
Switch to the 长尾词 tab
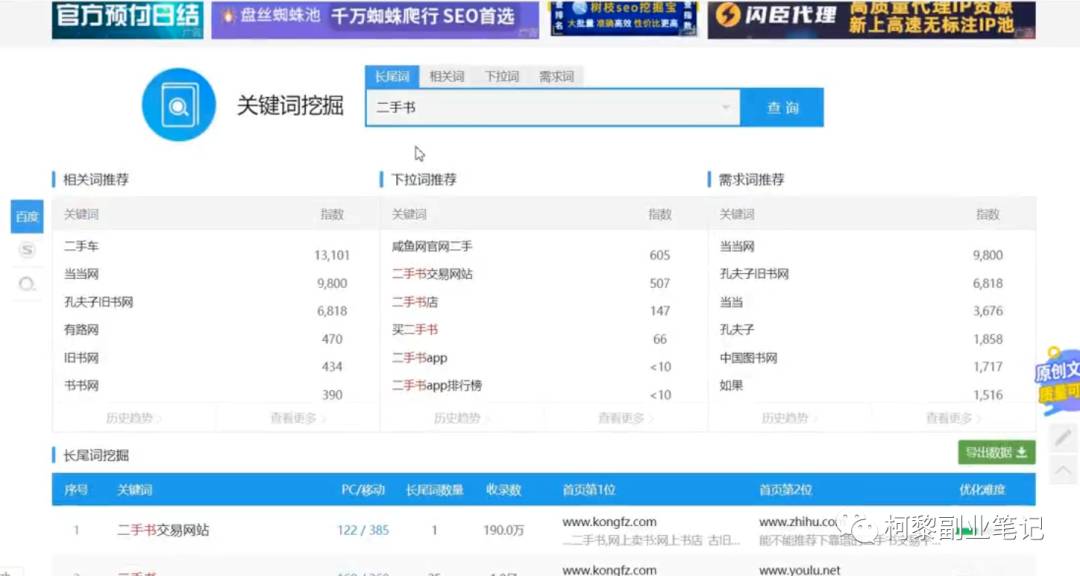392,76
